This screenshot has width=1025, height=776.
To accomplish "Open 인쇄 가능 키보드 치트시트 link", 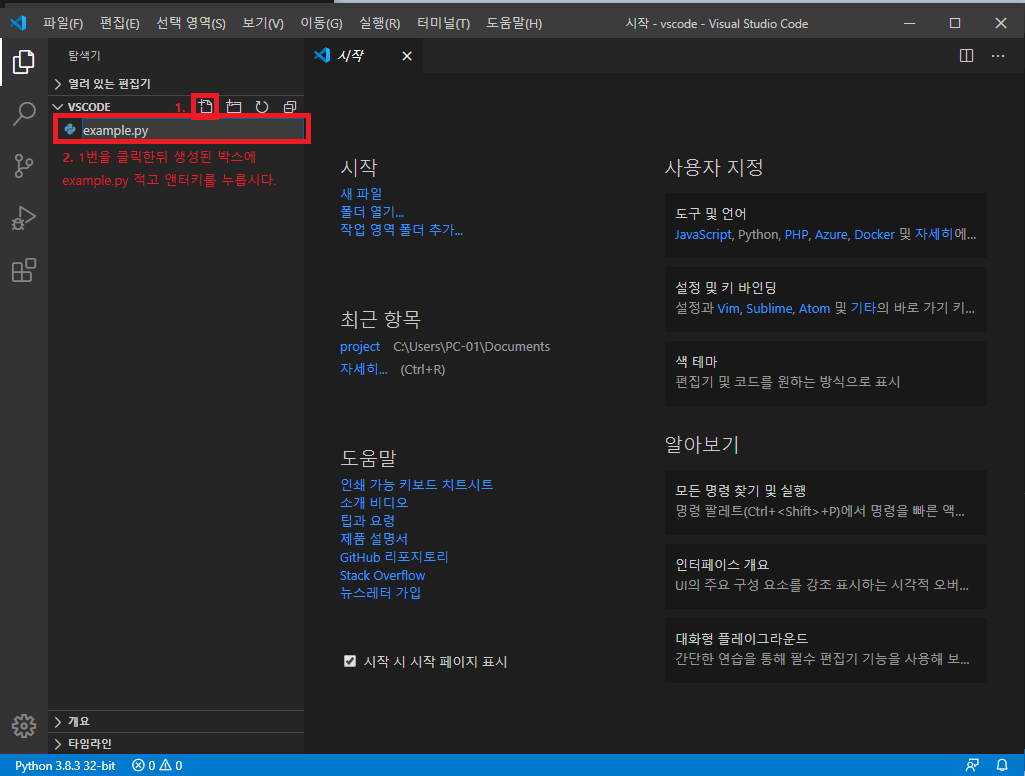I will click(416, 484).
